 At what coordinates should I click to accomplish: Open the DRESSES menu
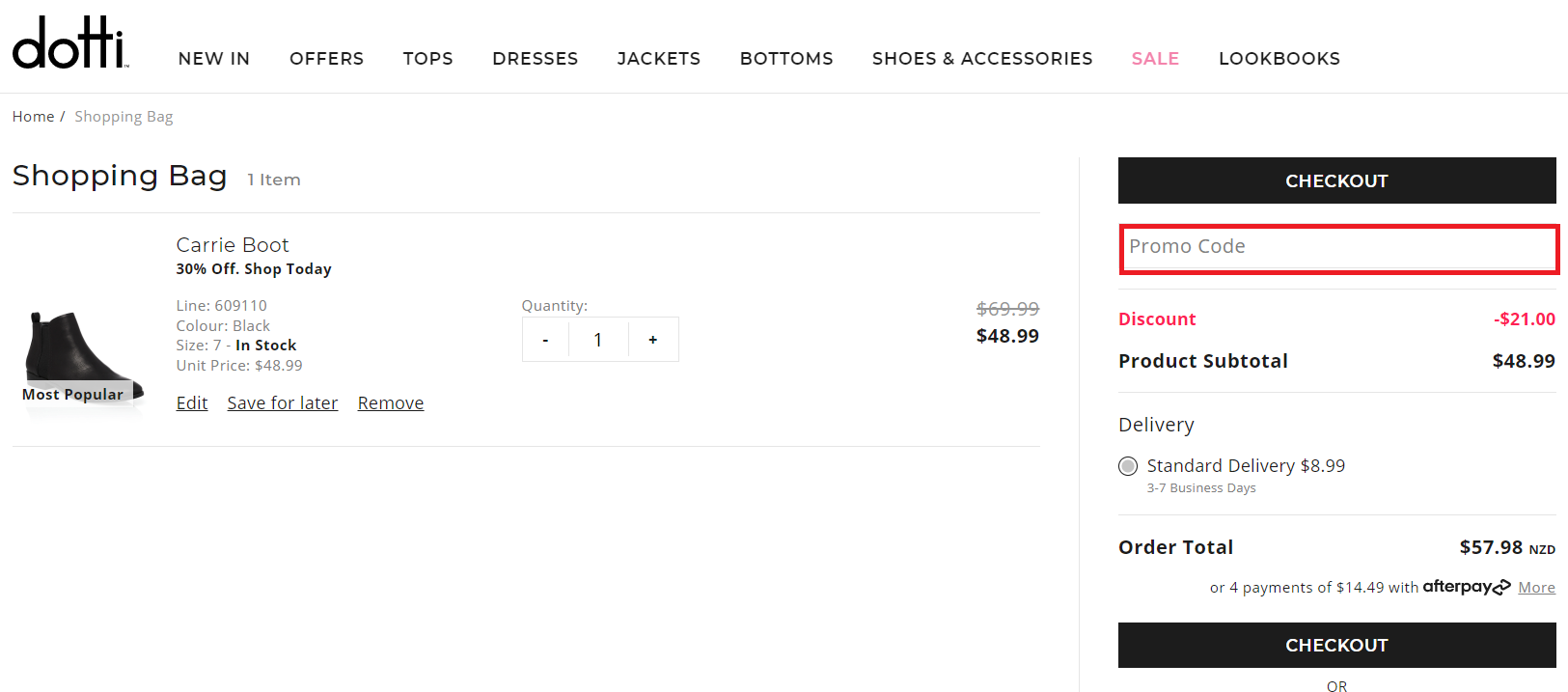click(535, 59)
